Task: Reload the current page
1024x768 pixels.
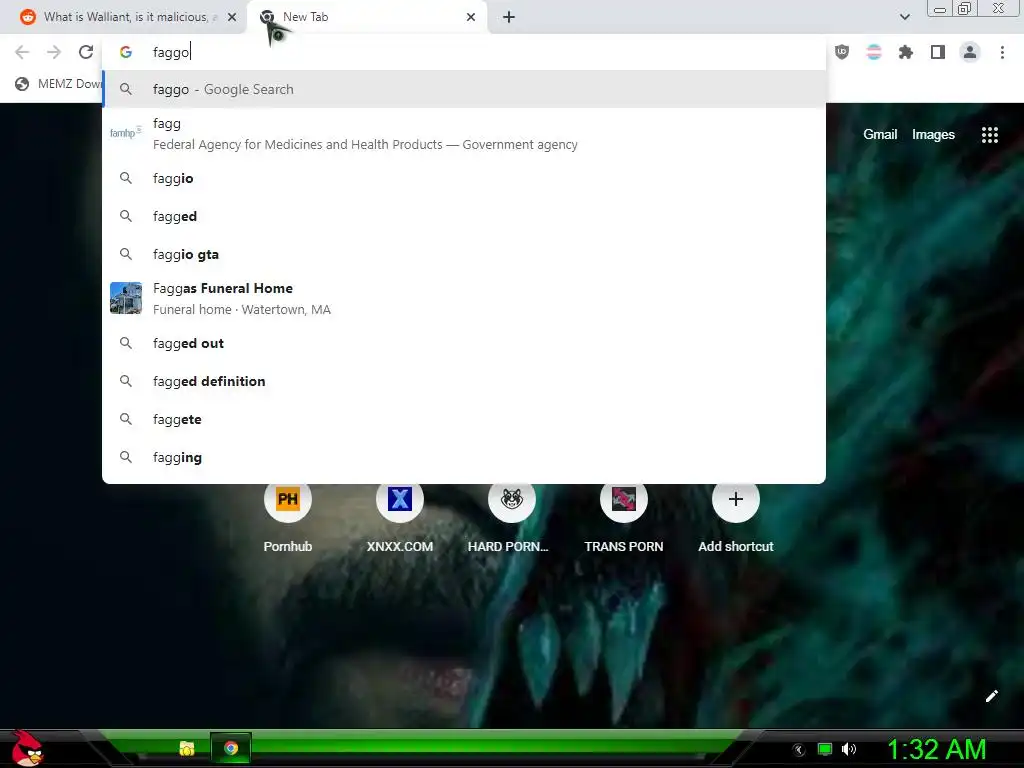Action: pos(86,52)
